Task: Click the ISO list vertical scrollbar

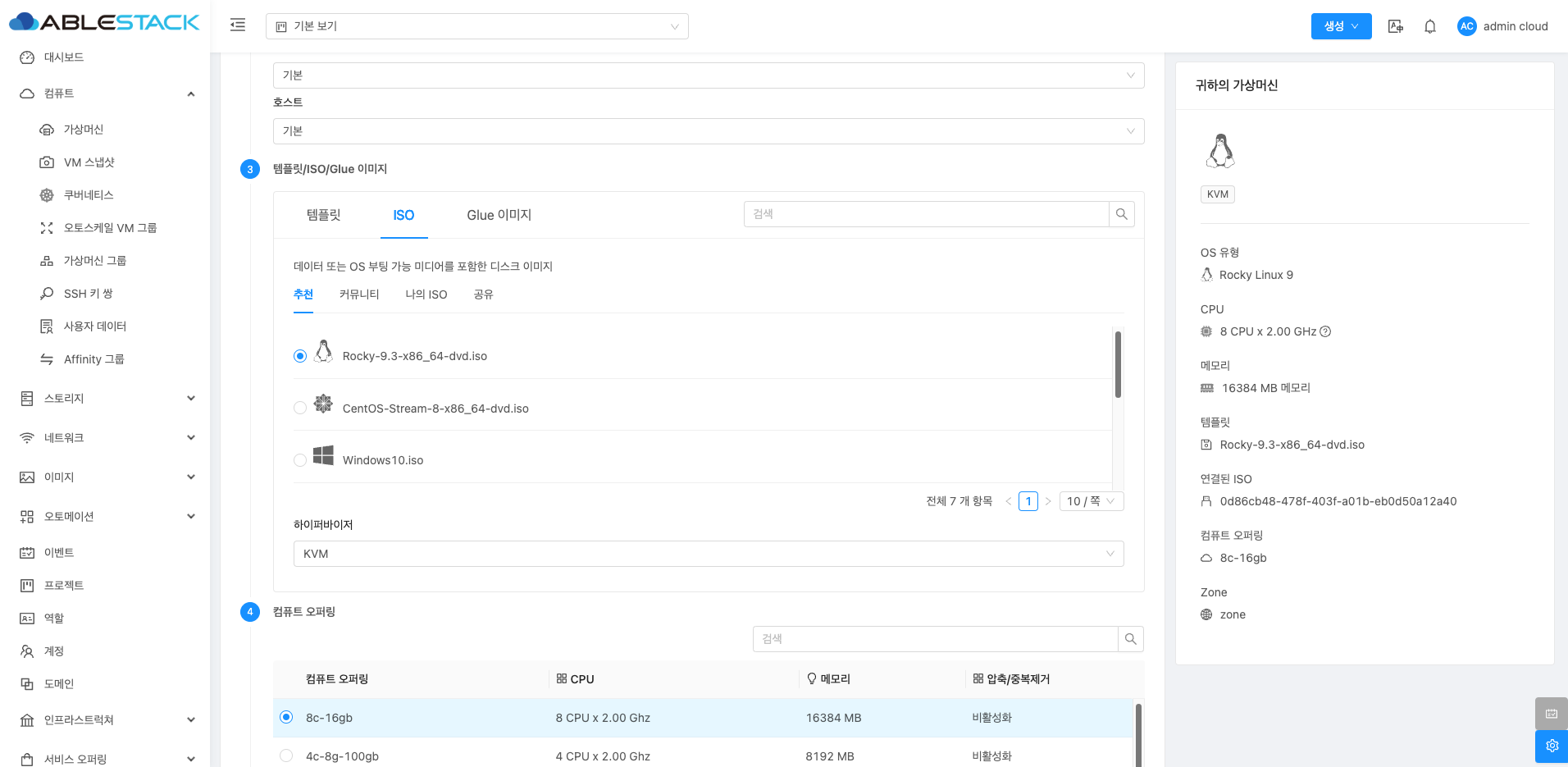Action: click(x=1117, y=365)
